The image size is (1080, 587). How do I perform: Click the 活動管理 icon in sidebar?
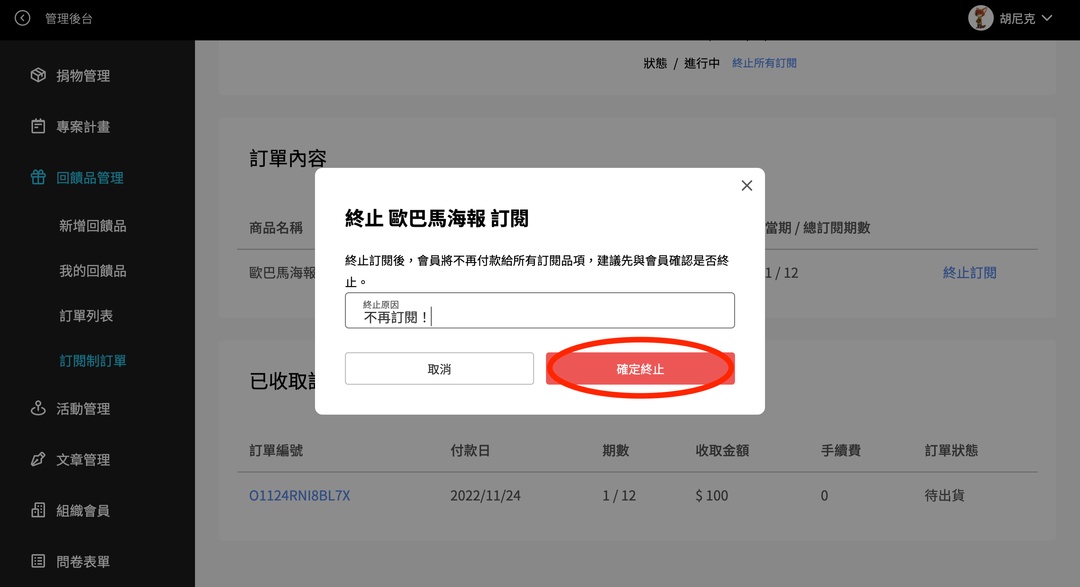click(38, 408)
